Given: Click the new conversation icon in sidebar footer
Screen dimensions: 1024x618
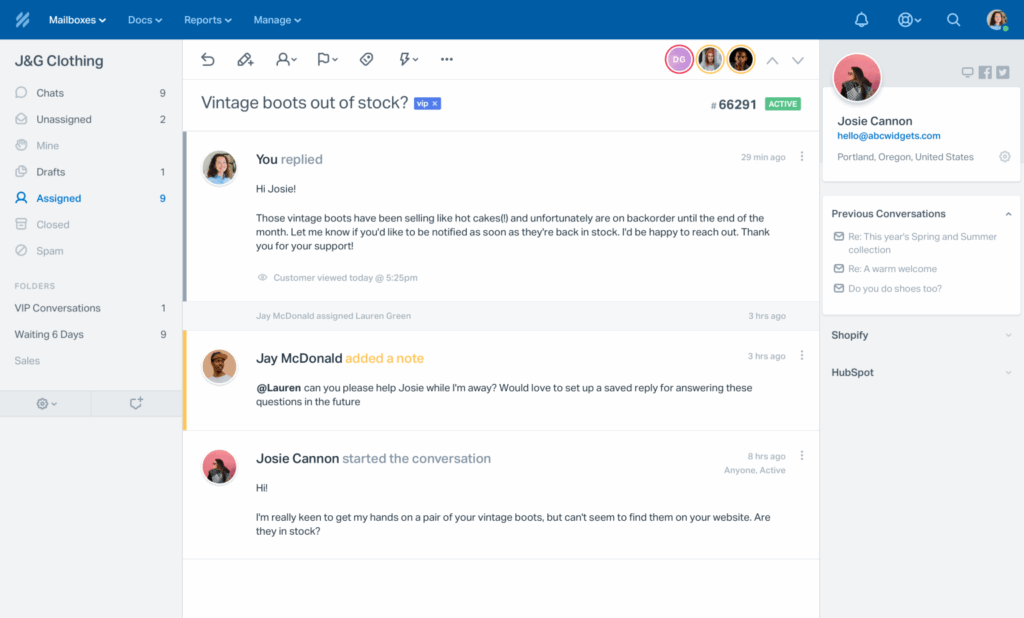Looking at the screenshot, I should tap(136, 403).
